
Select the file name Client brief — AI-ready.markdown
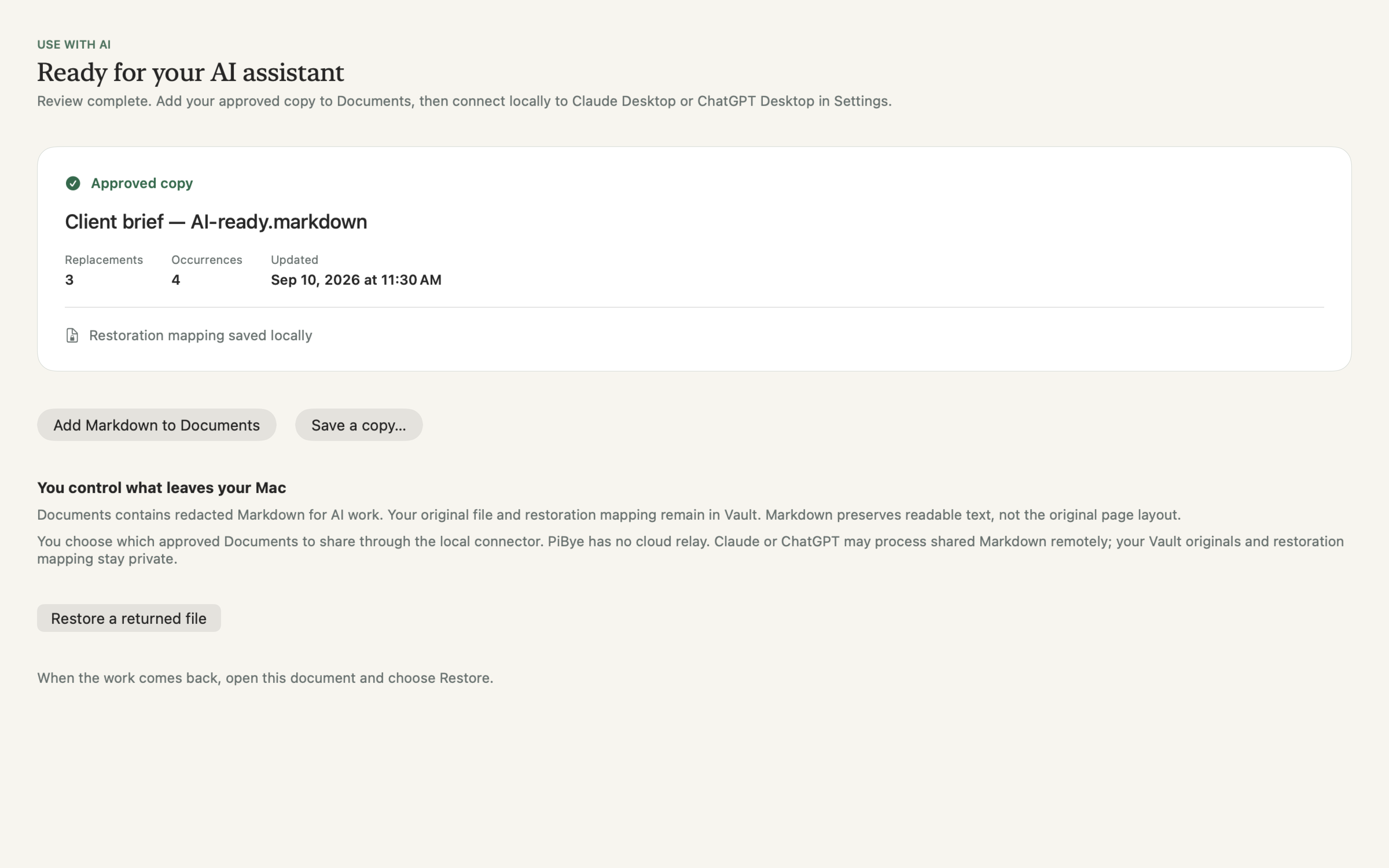(216, 221)
